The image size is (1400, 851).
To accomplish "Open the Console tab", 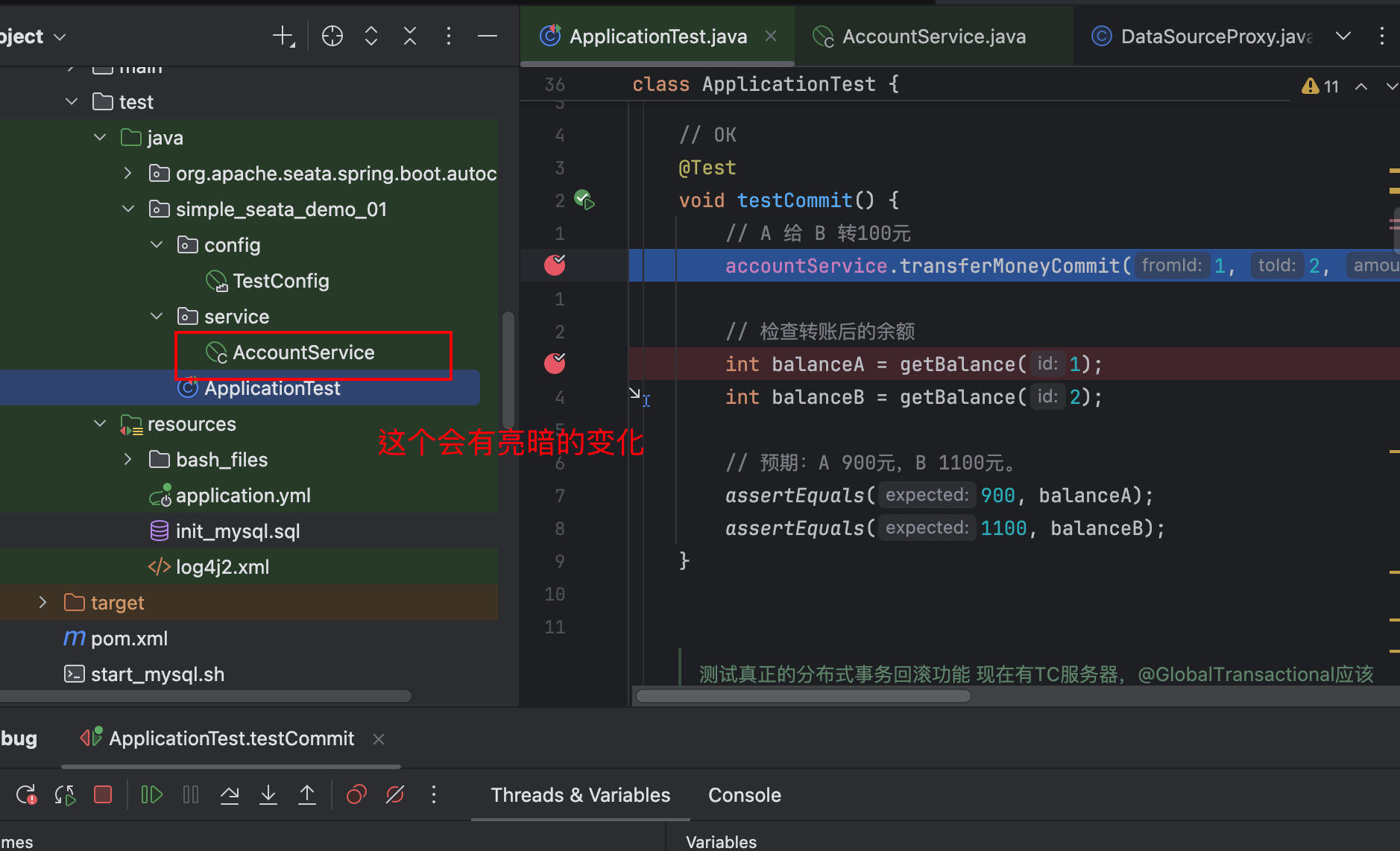I will tap(744, 795).
